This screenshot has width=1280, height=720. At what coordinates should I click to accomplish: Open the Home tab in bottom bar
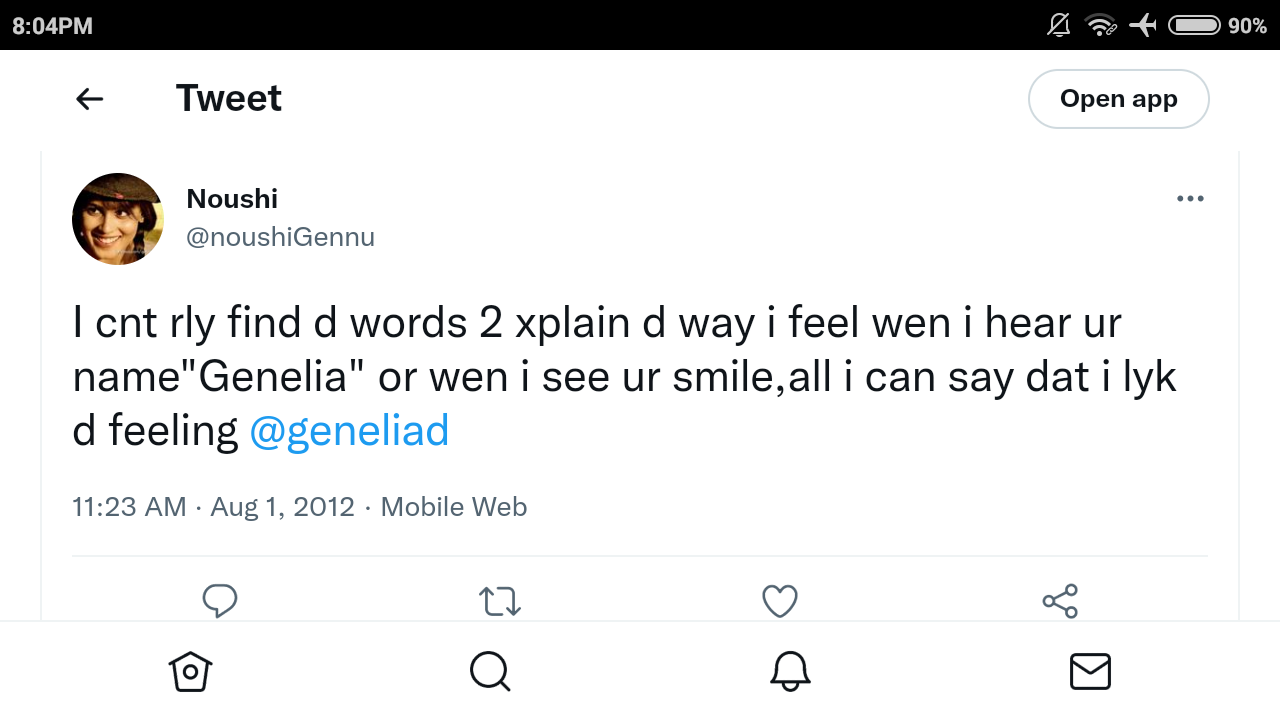(x=190, y=671)
